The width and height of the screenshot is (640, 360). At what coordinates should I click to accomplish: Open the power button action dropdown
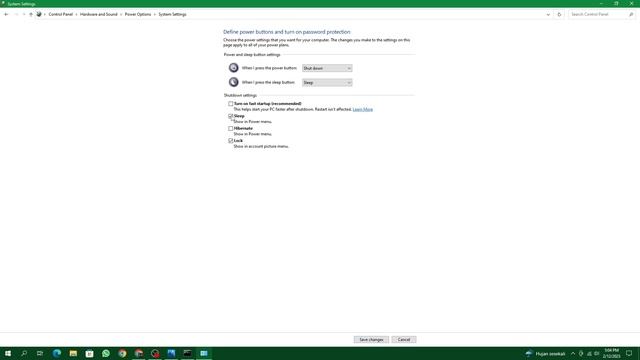(327, 68)
